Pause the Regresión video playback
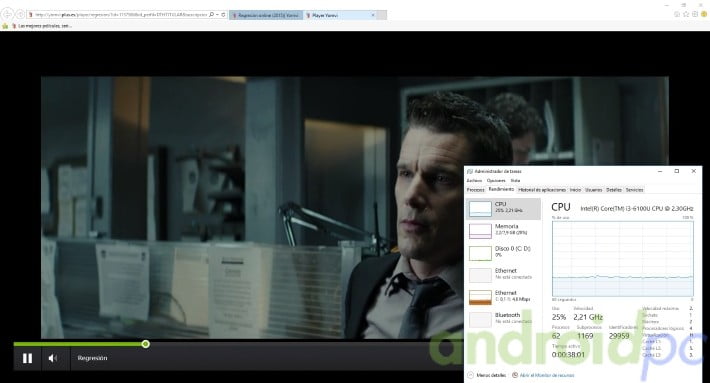The height and width of the screenshot is (383, 710). tap(27, 358)
